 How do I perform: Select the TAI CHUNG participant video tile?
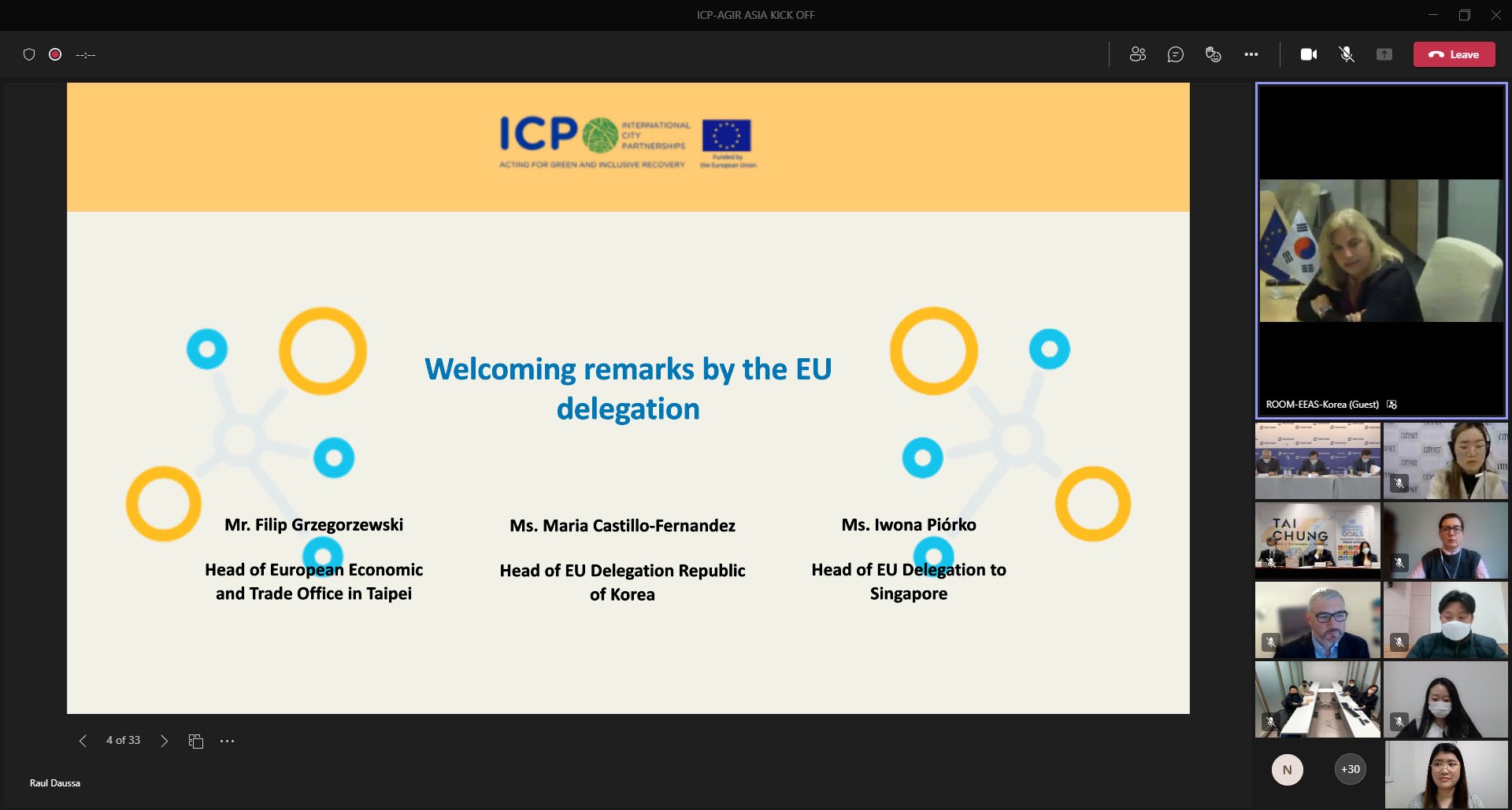(1317, 540)
